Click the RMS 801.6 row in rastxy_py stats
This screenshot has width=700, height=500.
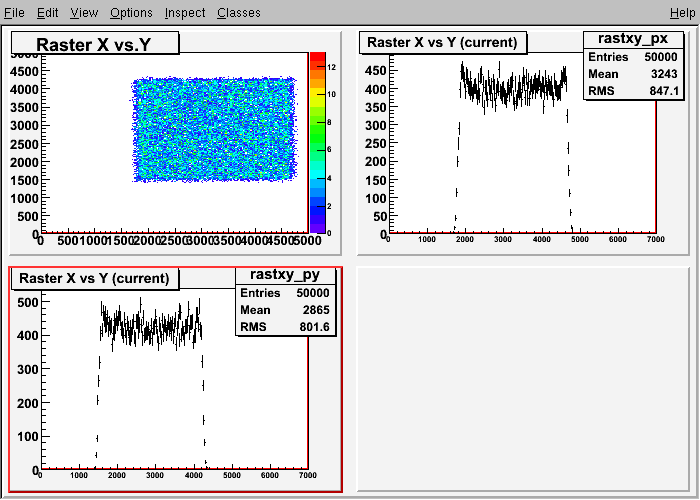pos(285,327)
